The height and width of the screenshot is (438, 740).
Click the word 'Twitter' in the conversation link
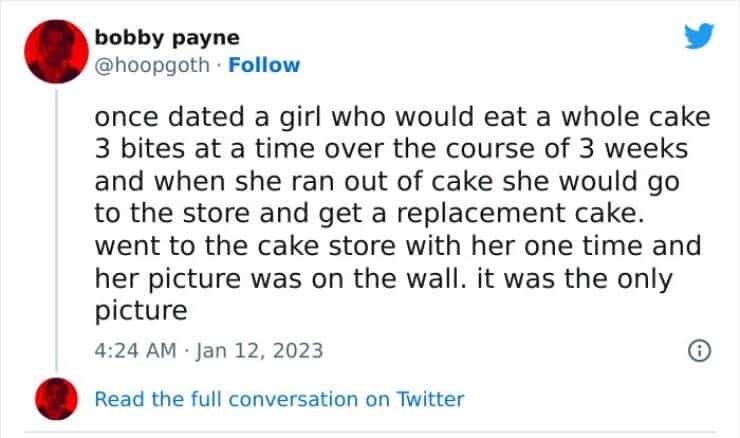pos(430,399)
